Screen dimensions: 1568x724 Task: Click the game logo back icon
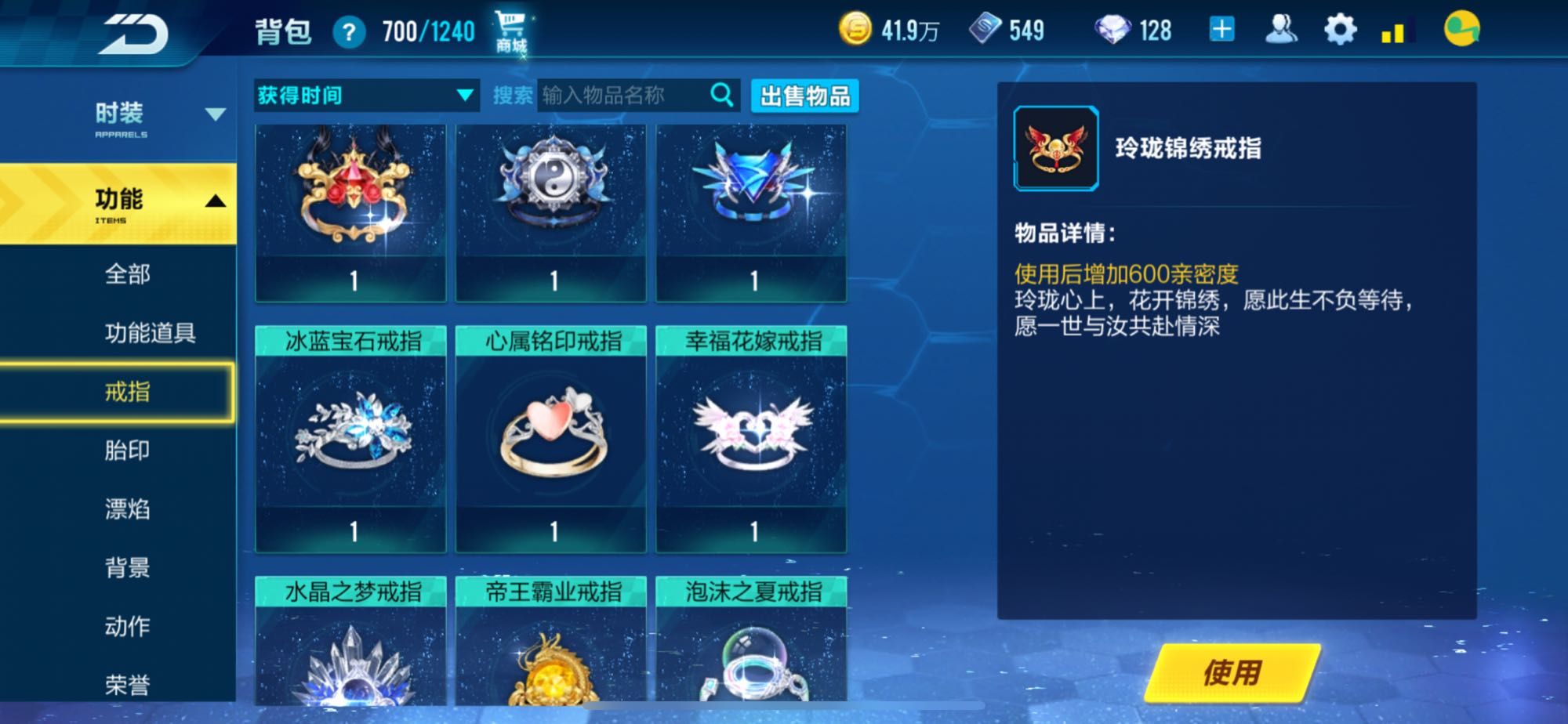132,34
